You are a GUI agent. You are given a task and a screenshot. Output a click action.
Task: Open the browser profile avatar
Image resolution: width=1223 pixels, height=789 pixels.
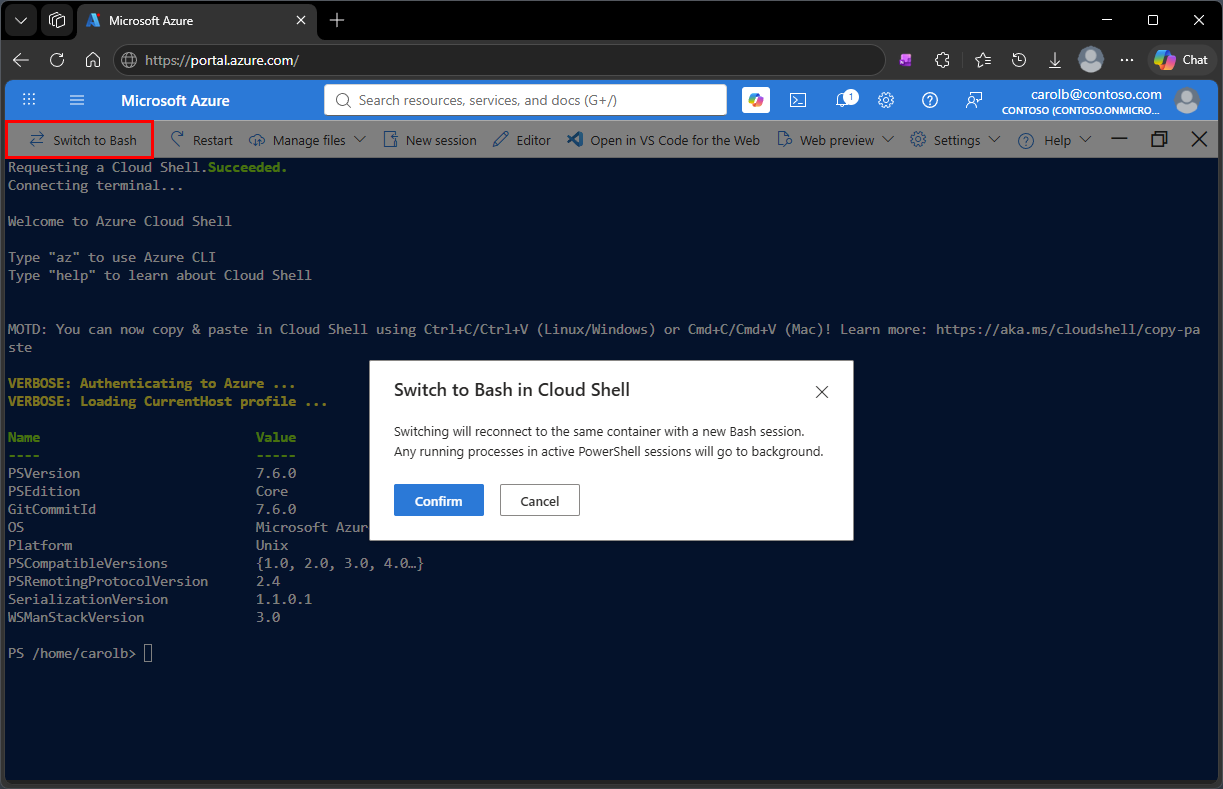(x=1091, y=59)
